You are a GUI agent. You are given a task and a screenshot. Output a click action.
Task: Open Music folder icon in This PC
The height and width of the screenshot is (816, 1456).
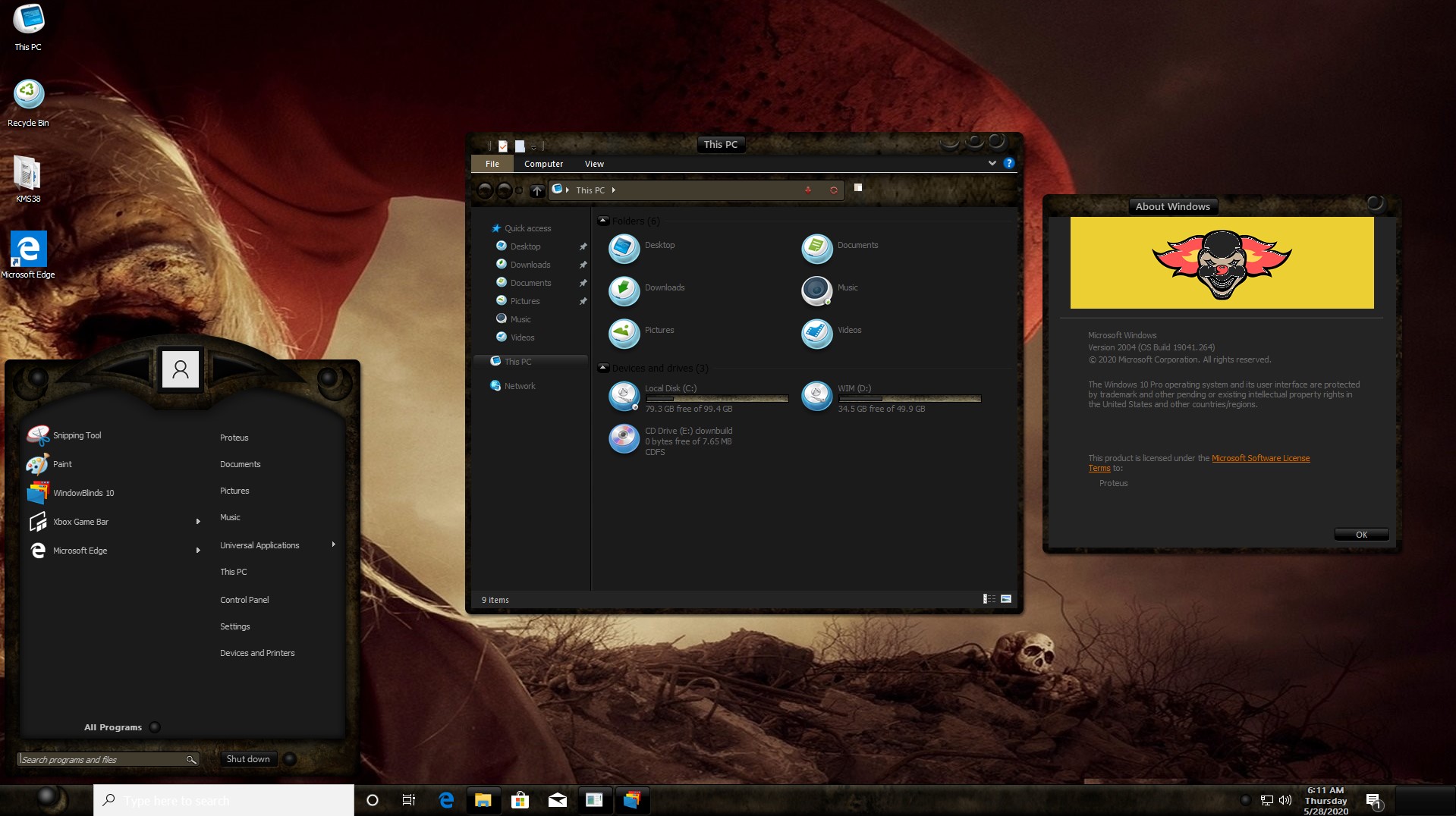pos(817,291)
